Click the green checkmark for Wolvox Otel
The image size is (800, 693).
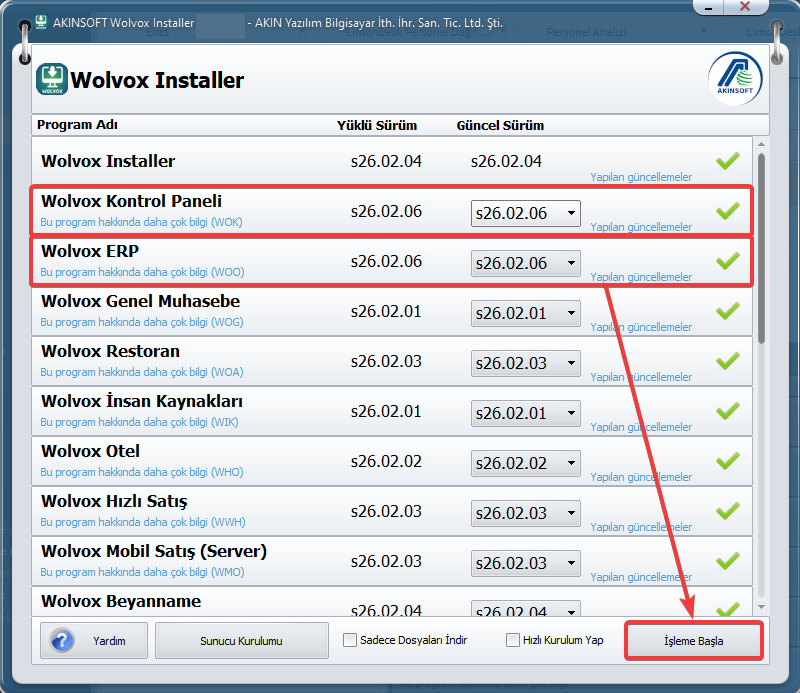(x=727, y=461)
